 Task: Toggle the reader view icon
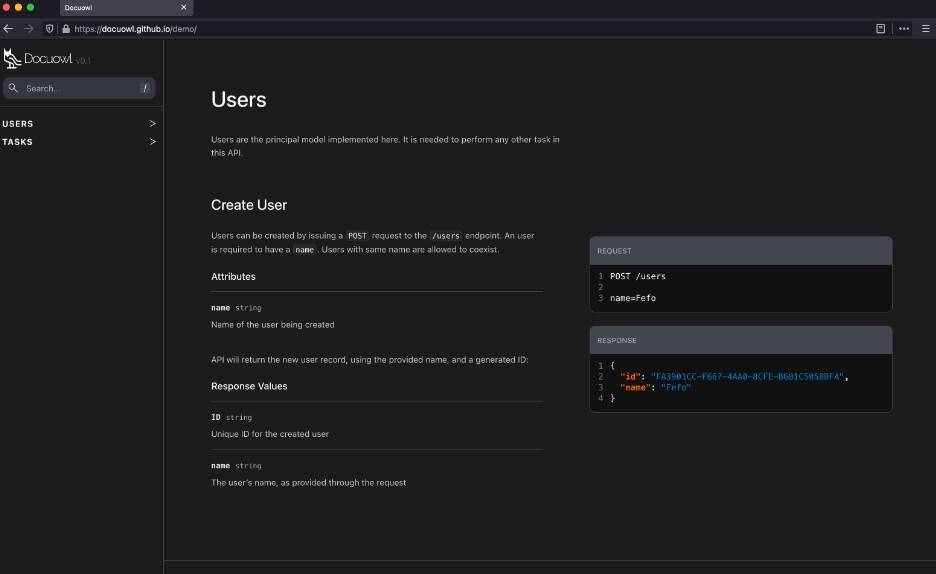point(880,29)
